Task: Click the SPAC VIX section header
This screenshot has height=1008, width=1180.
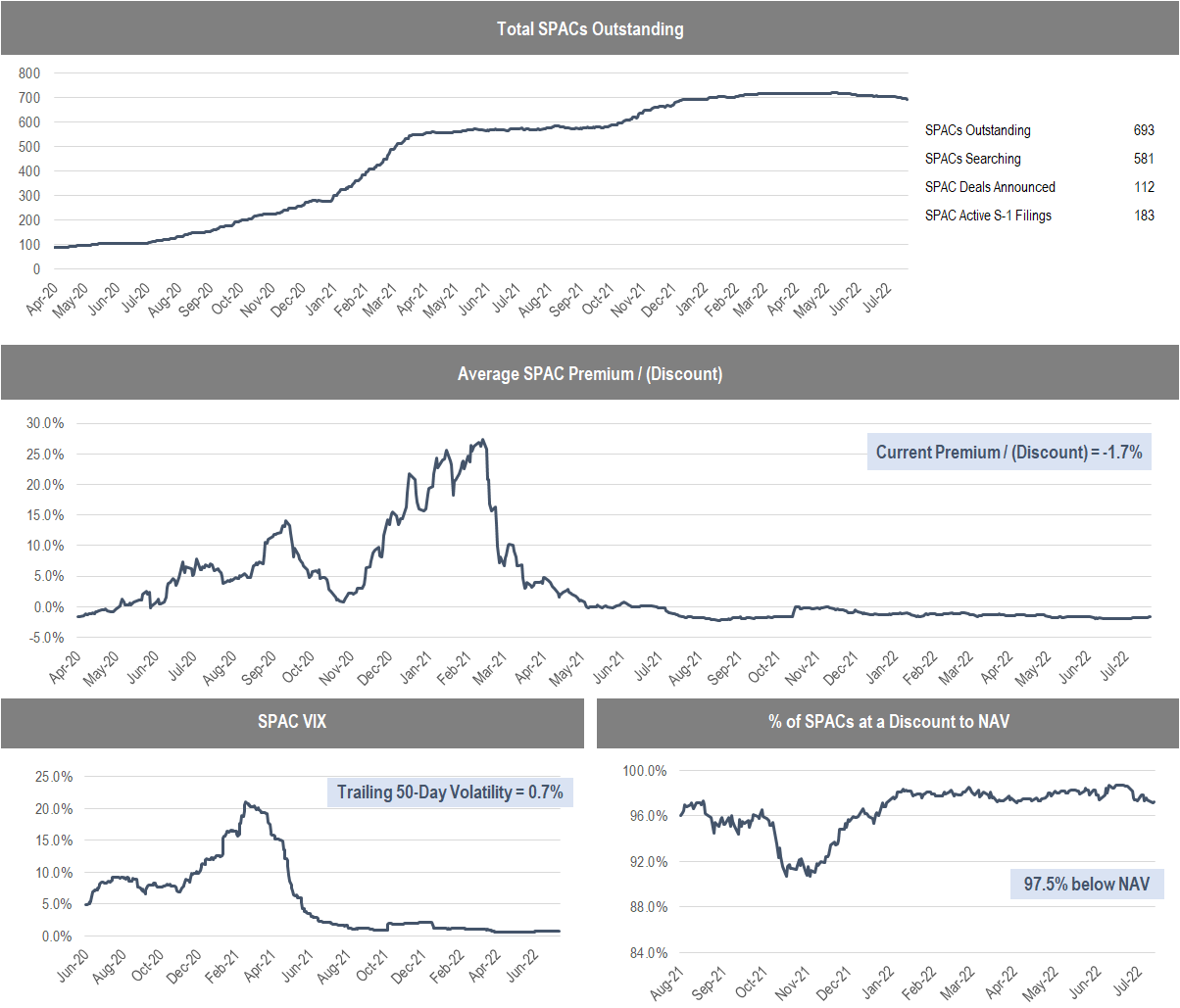Action: pos(292,722)
